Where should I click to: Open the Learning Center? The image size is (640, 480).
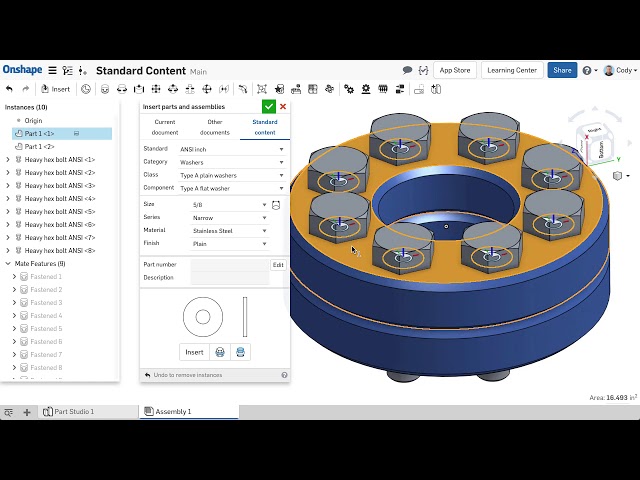[x=512, y=70]
